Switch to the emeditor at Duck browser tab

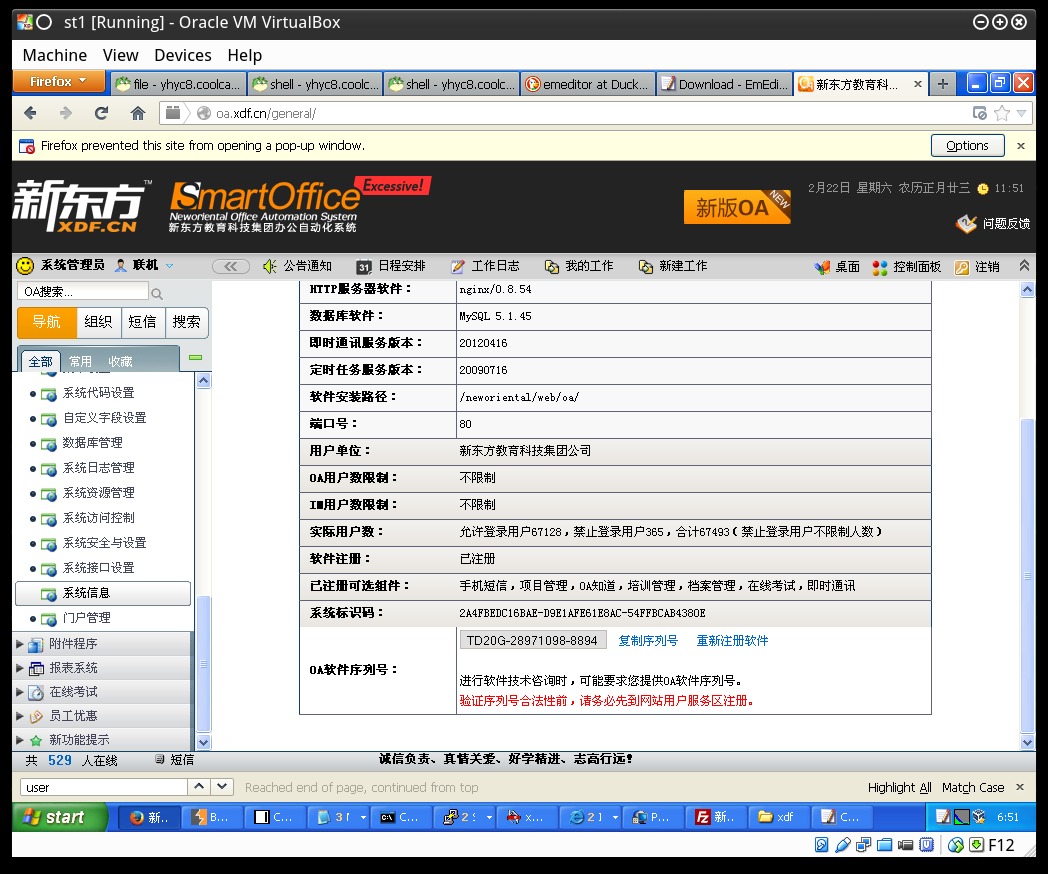tap(587, 84)
